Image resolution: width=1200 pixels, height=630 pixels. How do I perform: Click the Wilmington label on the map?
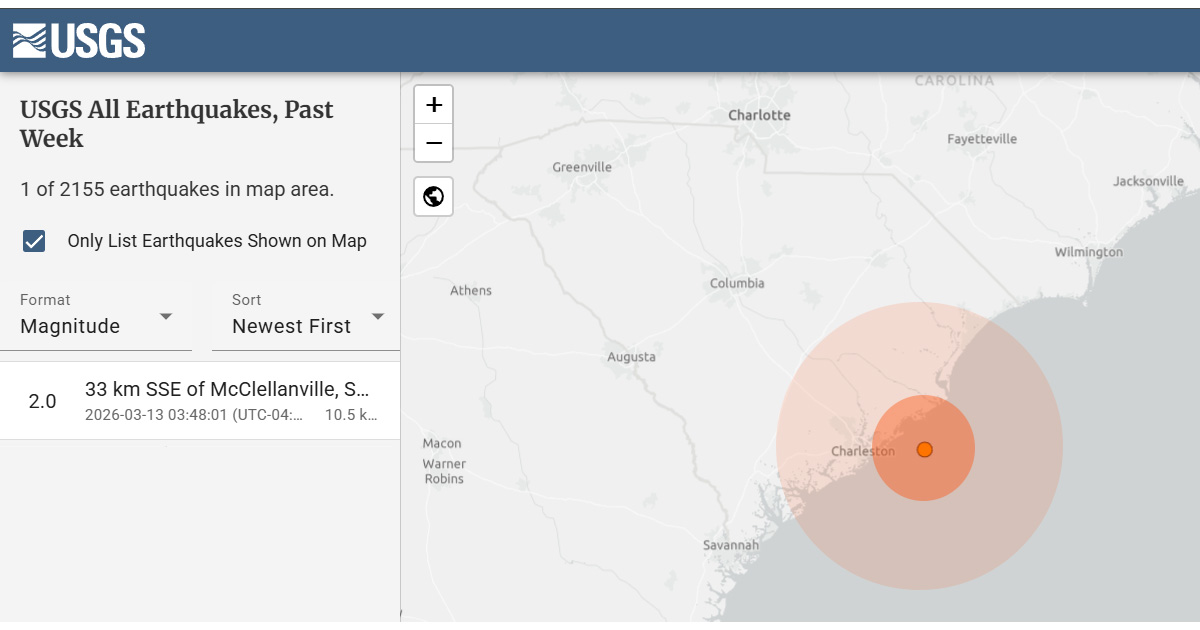[x=1088, y=252]
